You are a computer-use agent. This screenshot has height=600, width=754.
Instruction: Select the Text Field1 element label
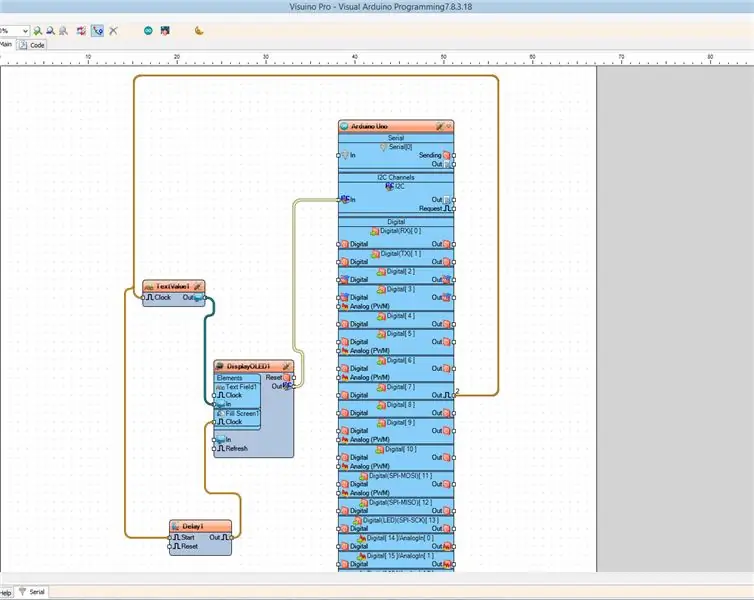(x=241, y=387)
